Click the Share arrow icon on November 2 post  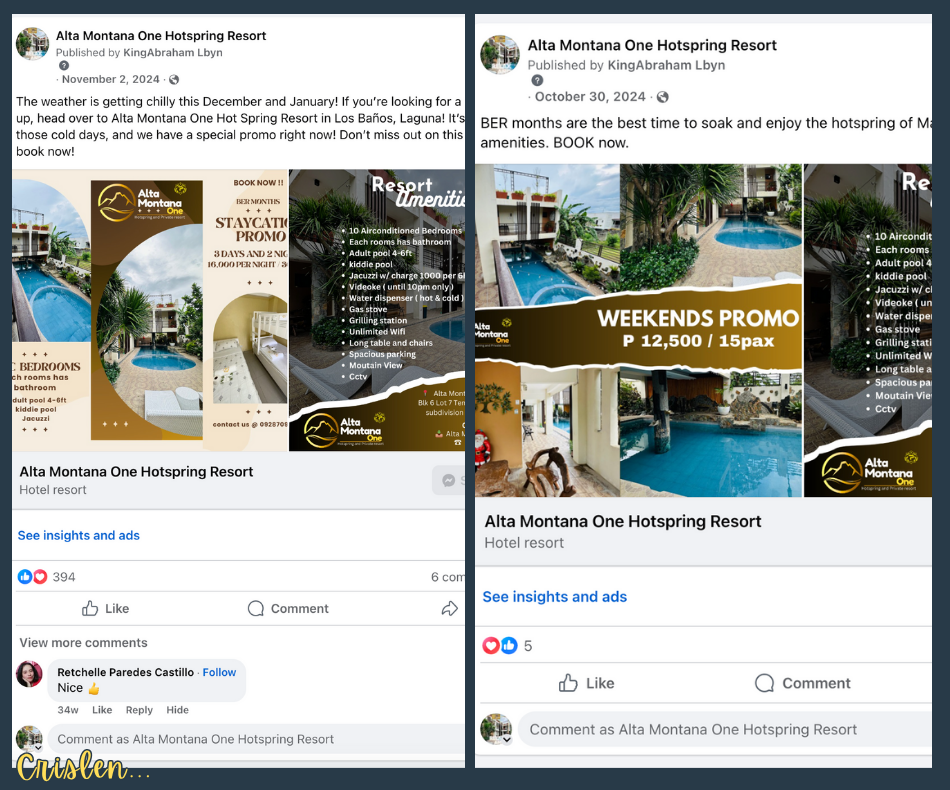point(450,608)
